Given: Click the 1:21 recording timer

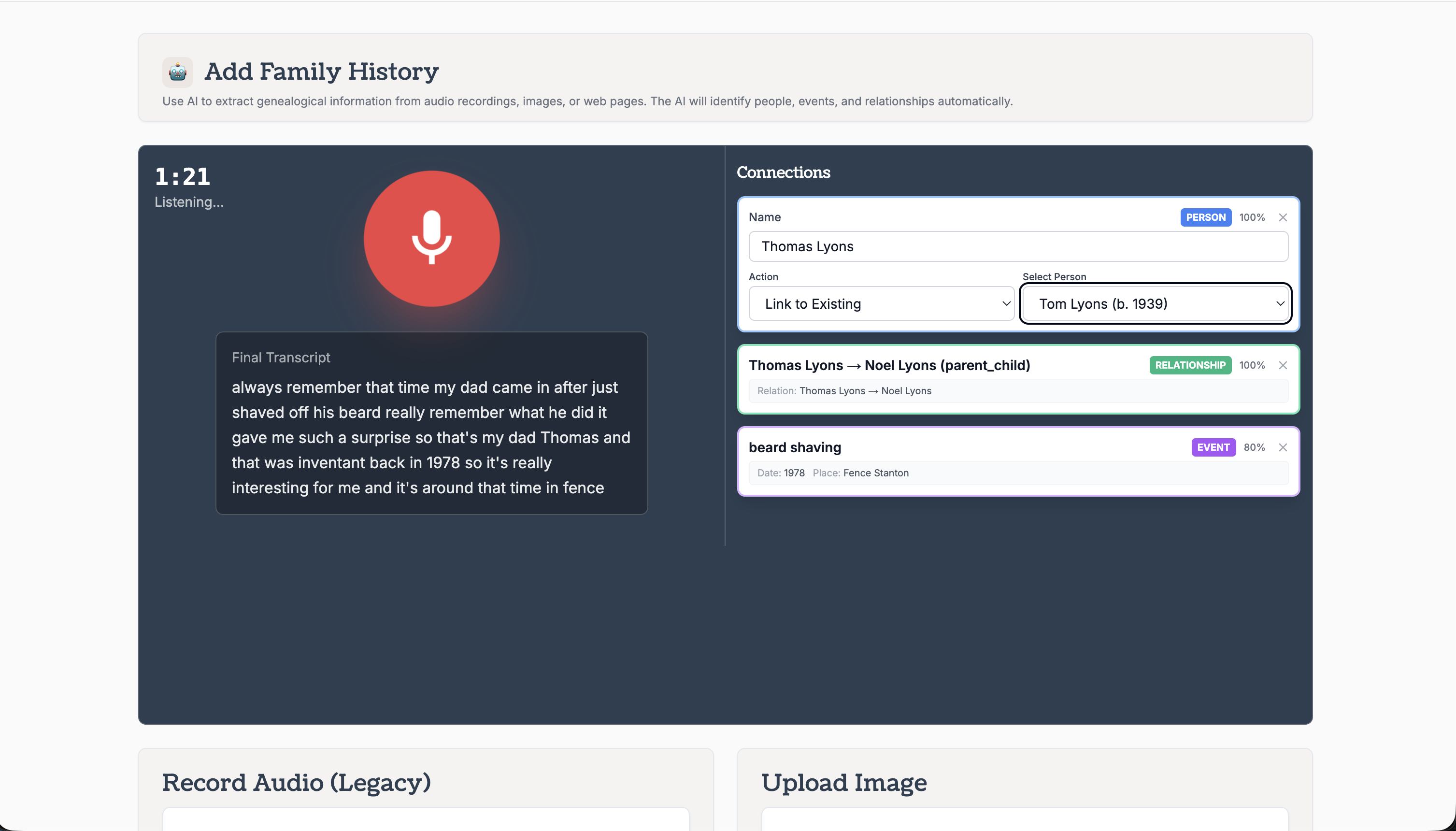Looking at the screenshot, I should click(183, 177).
